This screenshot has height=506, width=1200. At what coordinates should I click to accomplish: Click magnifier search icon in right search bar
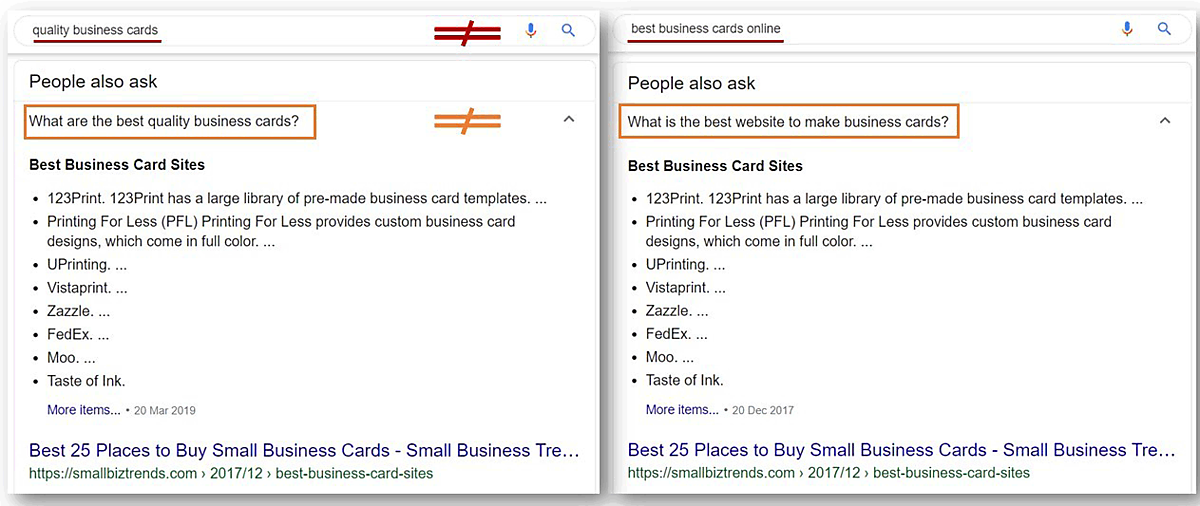pos(1164,29)
